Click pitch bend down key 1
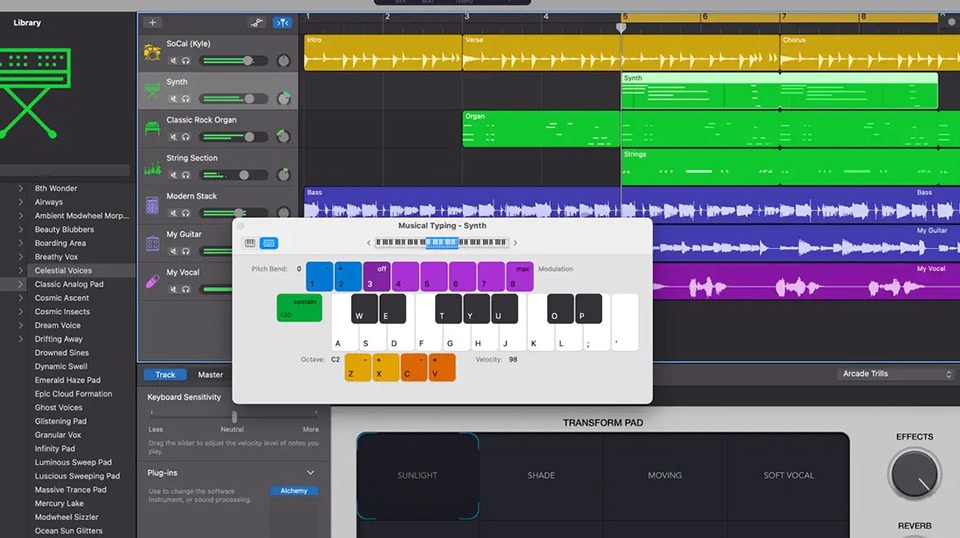The image size is (960, 538). pyautogui.click(x=320, y=277)
